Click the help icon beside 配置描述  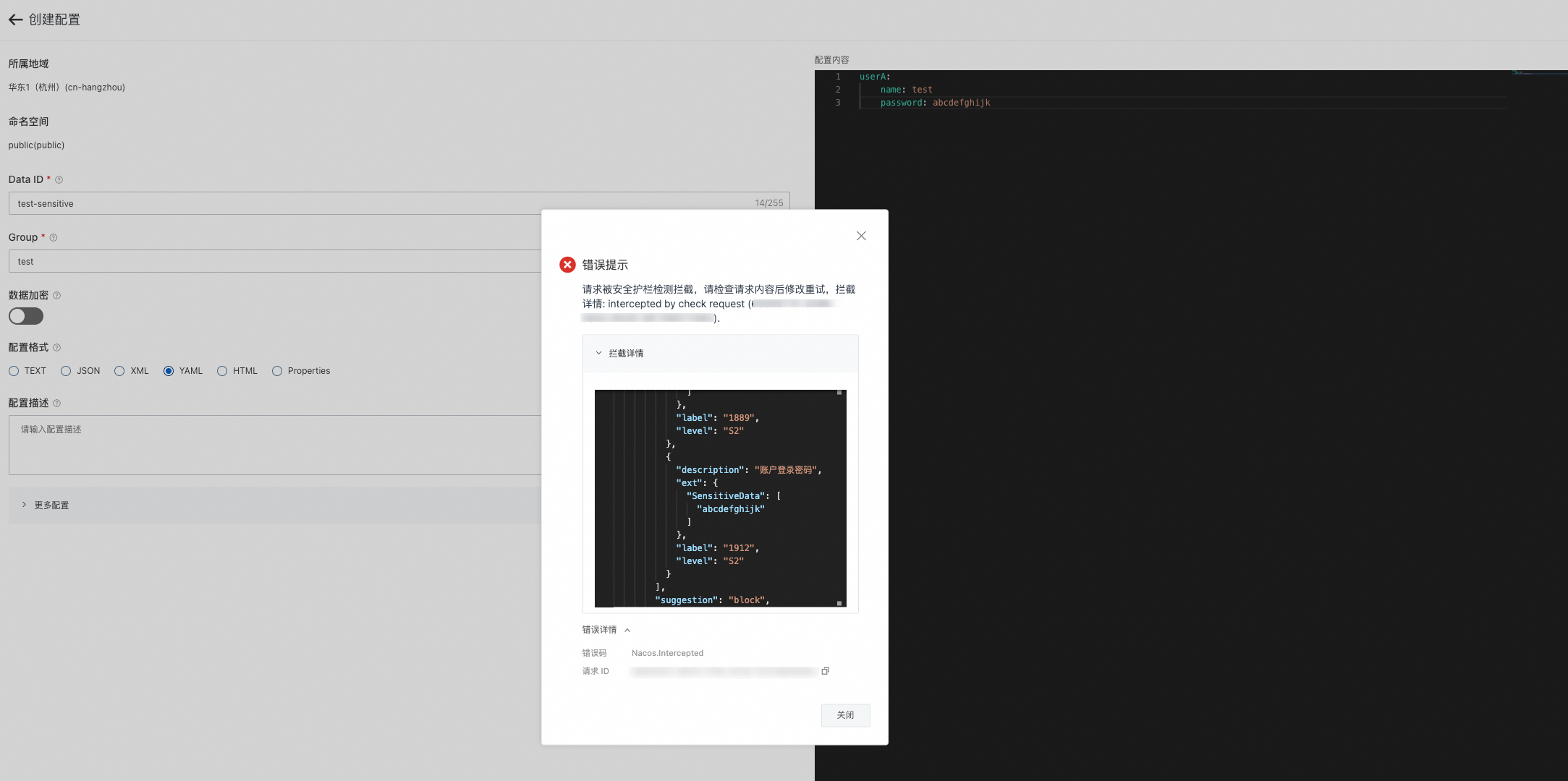[x=57, y=403]
